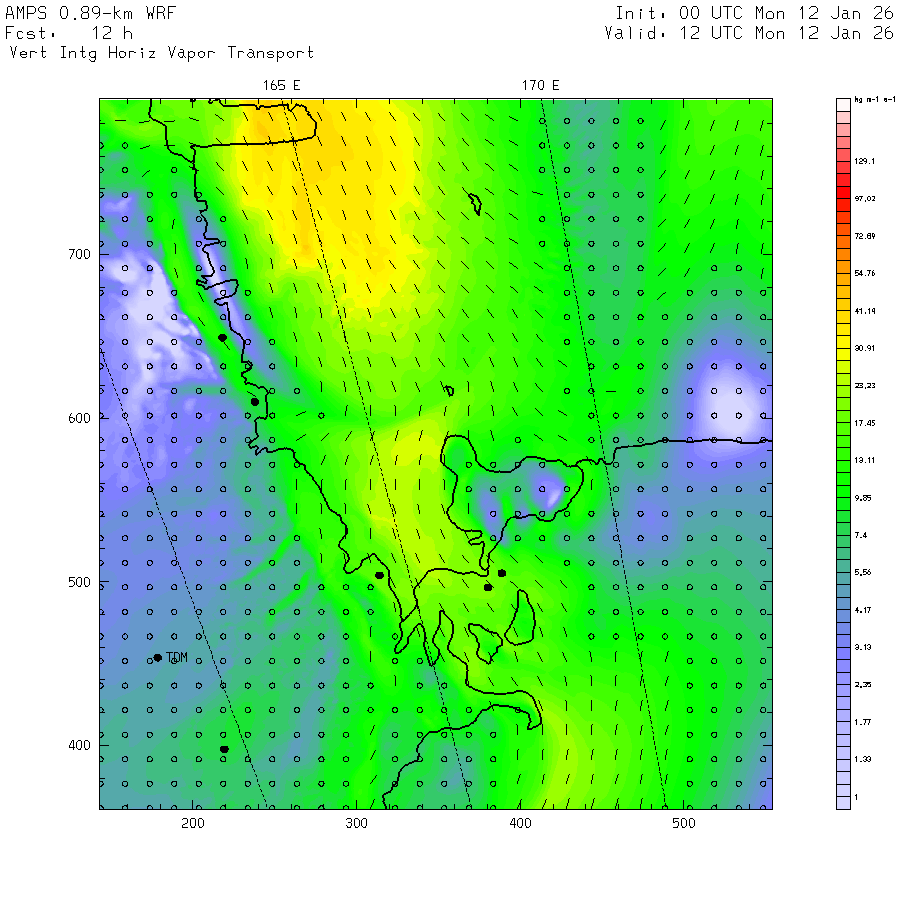Viewport: 900px width, 900px height.
Task: Select the "3.13" colorbar value
Action: click(863, 647)
